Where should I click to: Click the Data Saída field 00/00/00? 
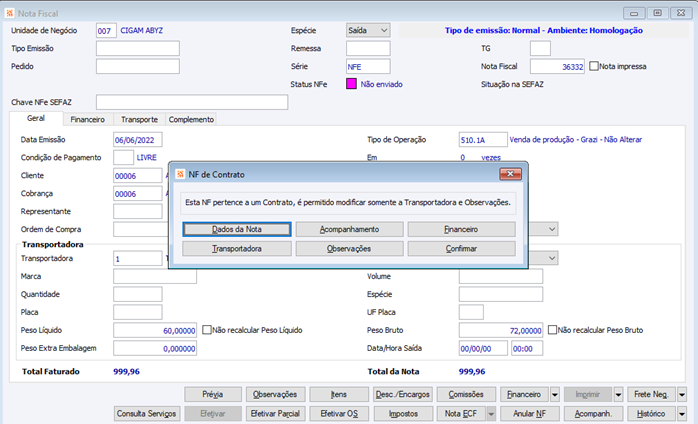point(483,348)
